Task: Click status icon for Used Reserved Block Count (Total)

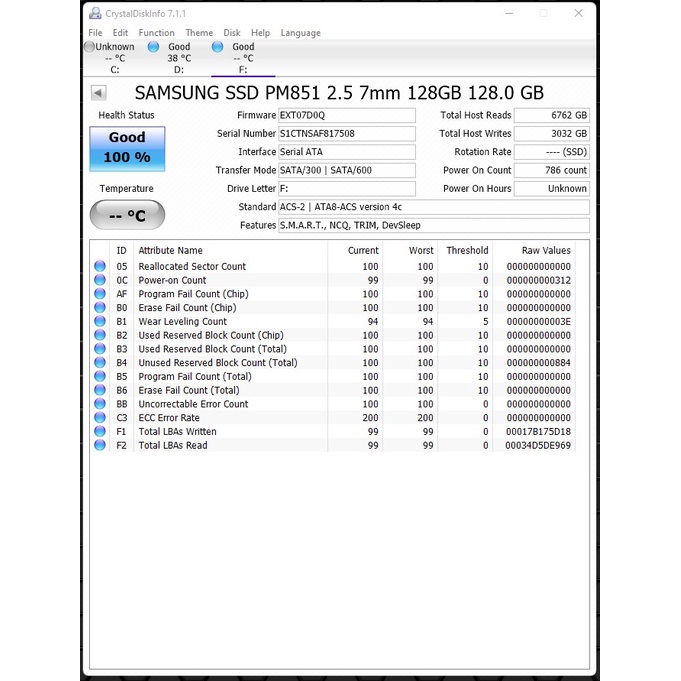Action: point(100,349)
